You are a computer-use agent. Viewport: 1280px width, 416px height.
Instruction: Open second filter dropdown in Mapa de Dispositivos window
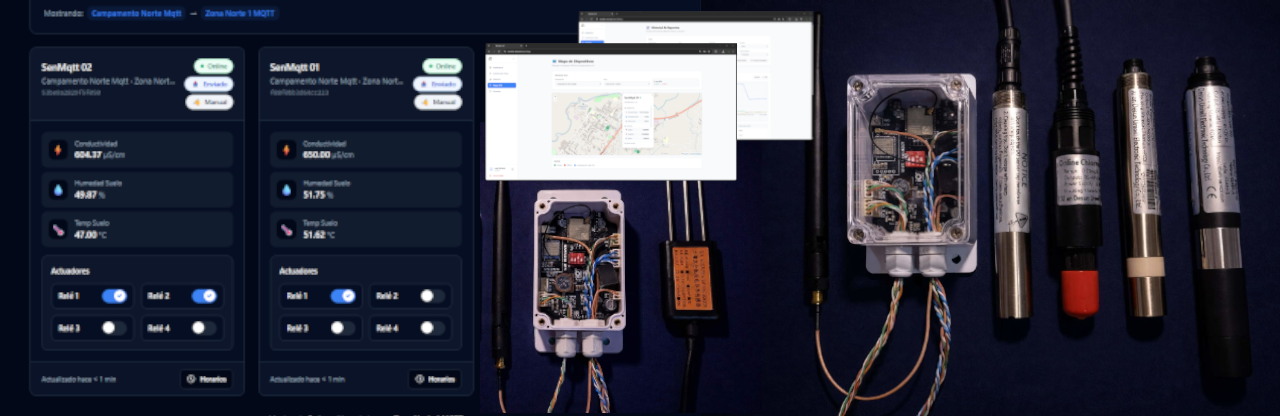coord(626,82)
